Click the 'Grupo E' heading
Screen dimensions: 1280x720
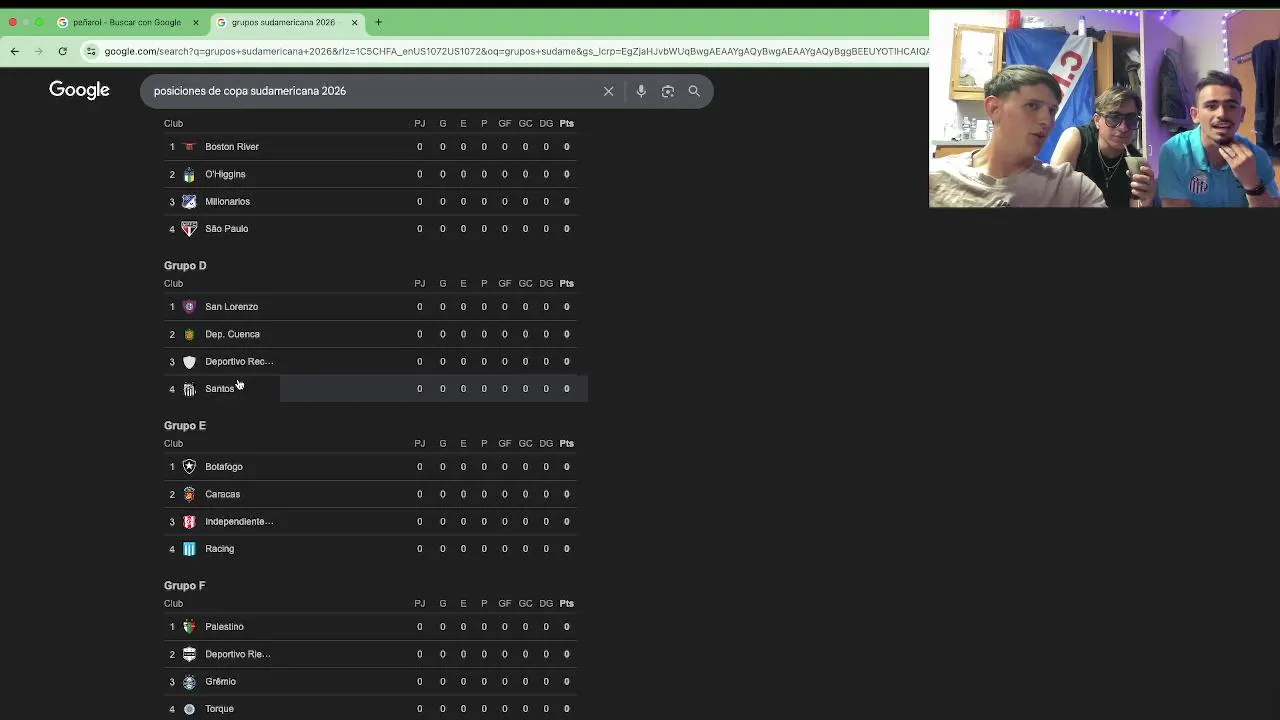coord(185,426)
